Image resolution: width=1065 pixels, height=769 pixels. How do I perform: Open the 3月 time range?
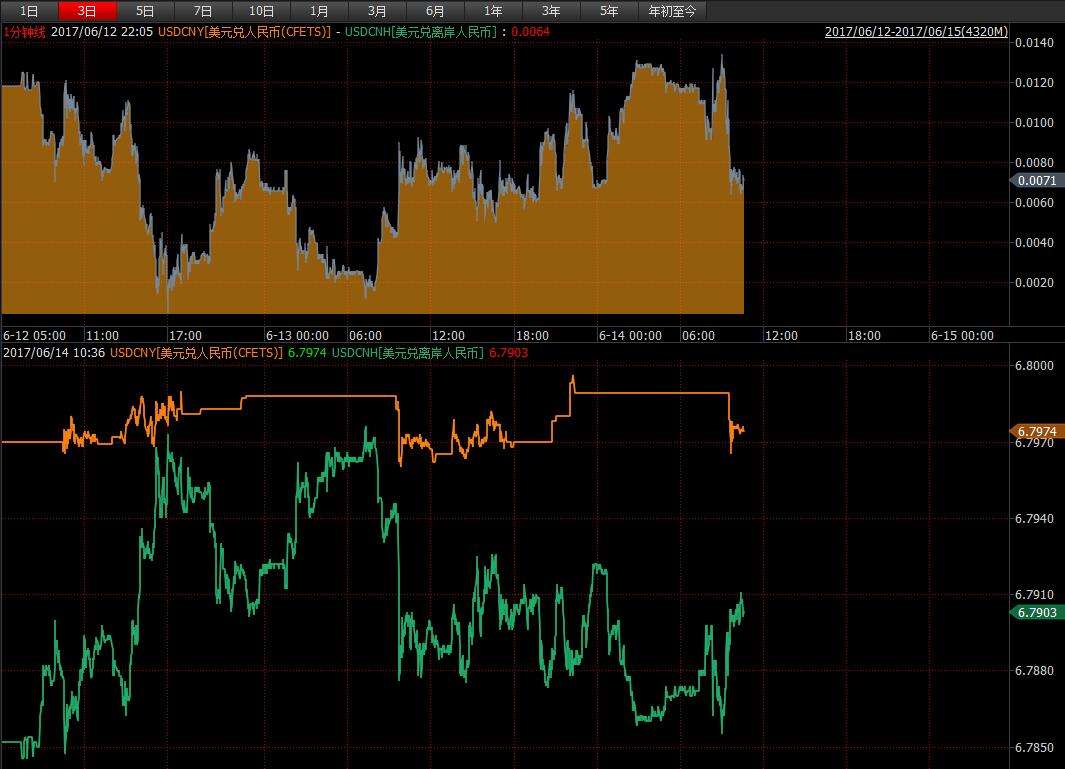tap(377, 11)
